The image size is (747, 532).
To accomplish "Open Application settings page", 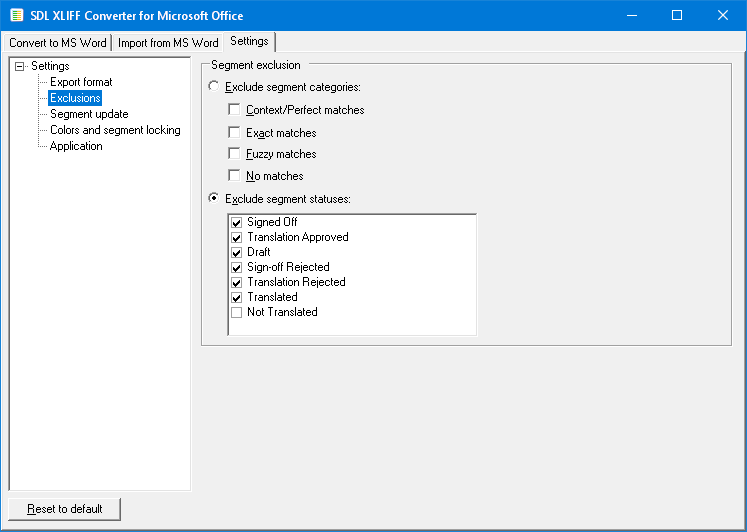I will pyautogui.click(x=76, y=146).
